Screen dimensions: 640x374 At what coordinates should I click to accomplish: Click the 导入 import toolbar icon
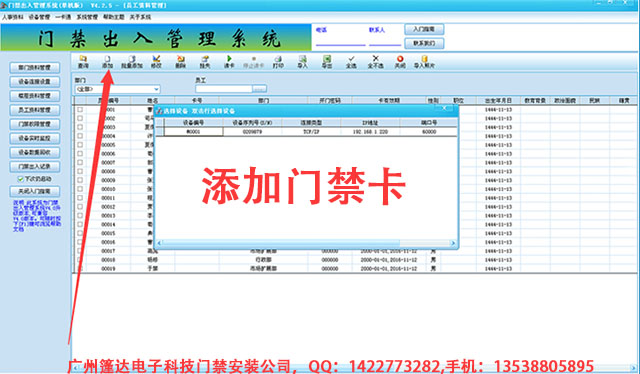pos(302,62)
